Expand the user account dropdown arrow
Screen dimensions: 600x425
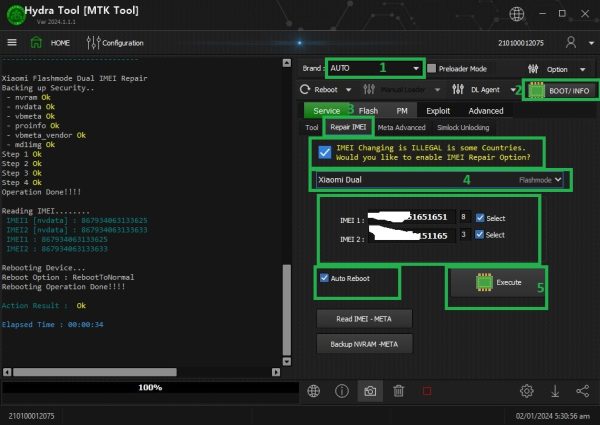tap(591, 43)
